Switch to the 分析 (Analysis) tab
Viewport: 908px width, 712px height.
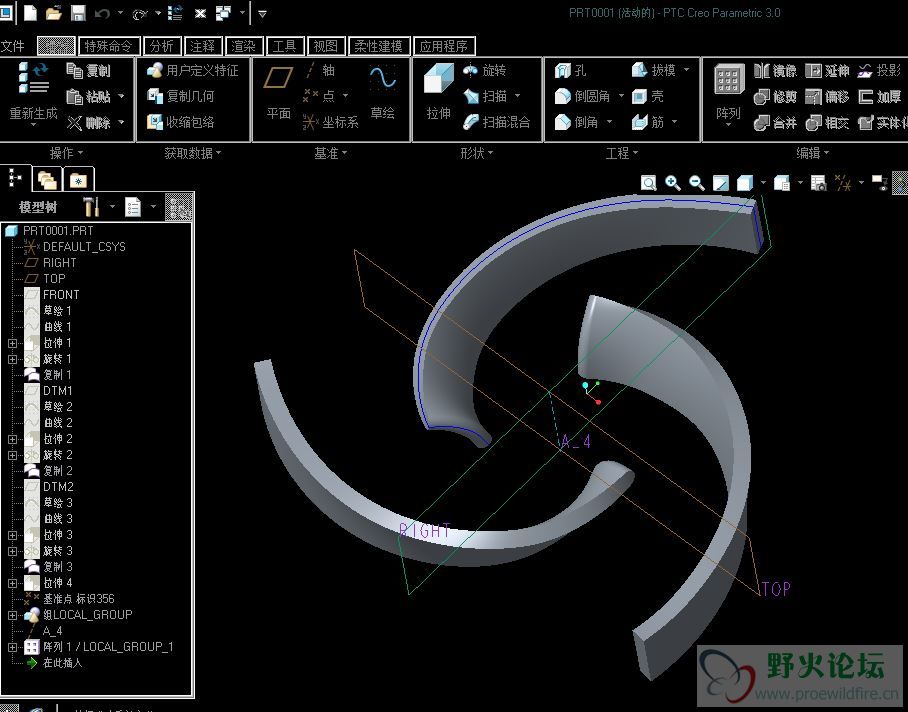161,46
